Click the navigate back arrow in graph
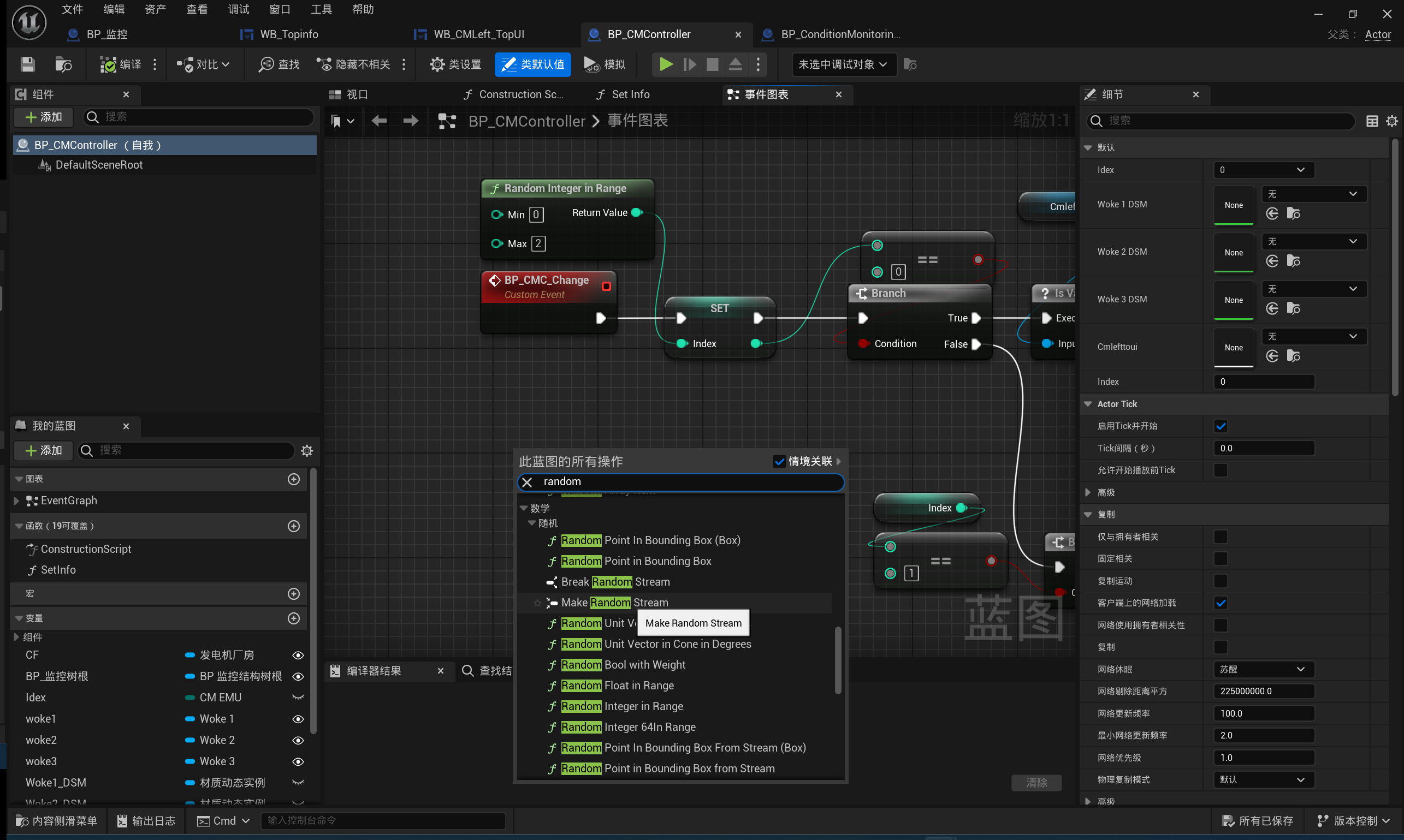This screenshot has height=840, width=1404. [x=379, y=121]
